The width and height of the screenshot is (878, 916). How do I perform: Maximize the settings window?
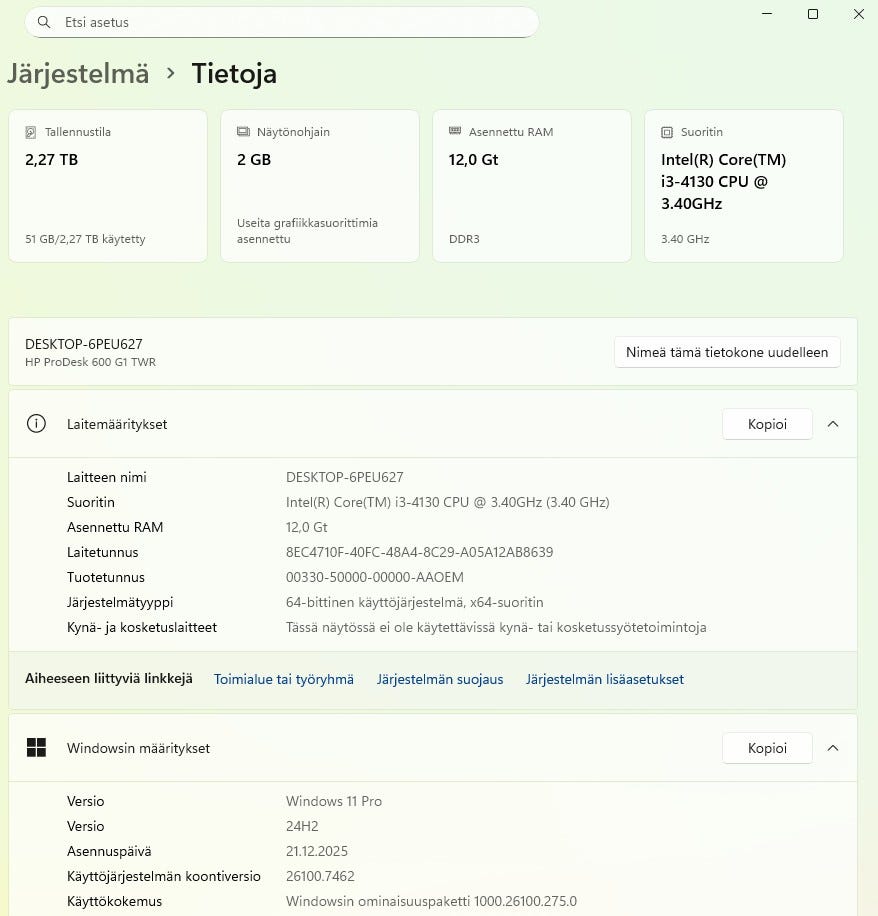813,14
